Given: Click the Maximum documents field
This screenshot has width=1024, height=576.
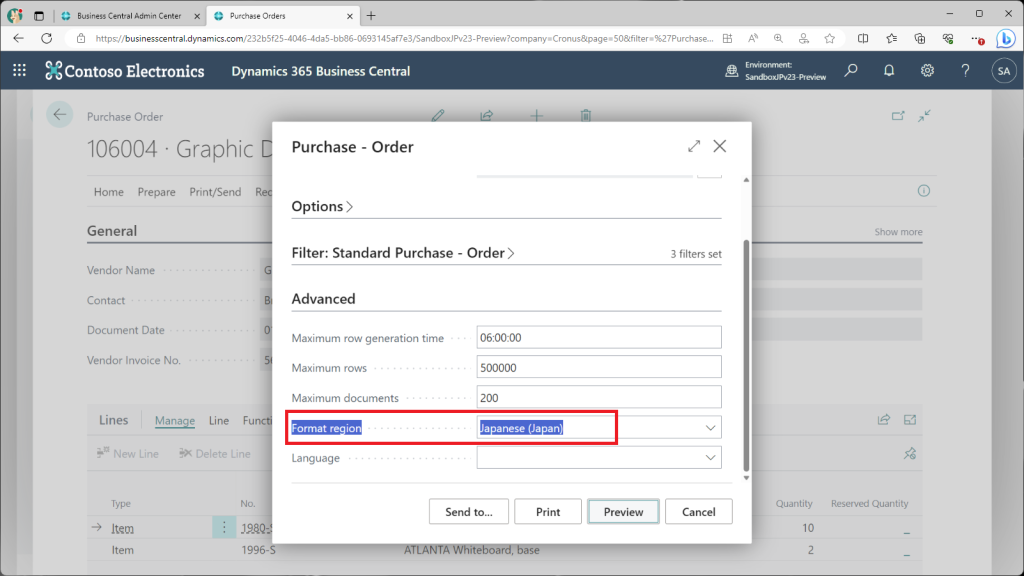Looking at the screenshot, I should 599,398.
